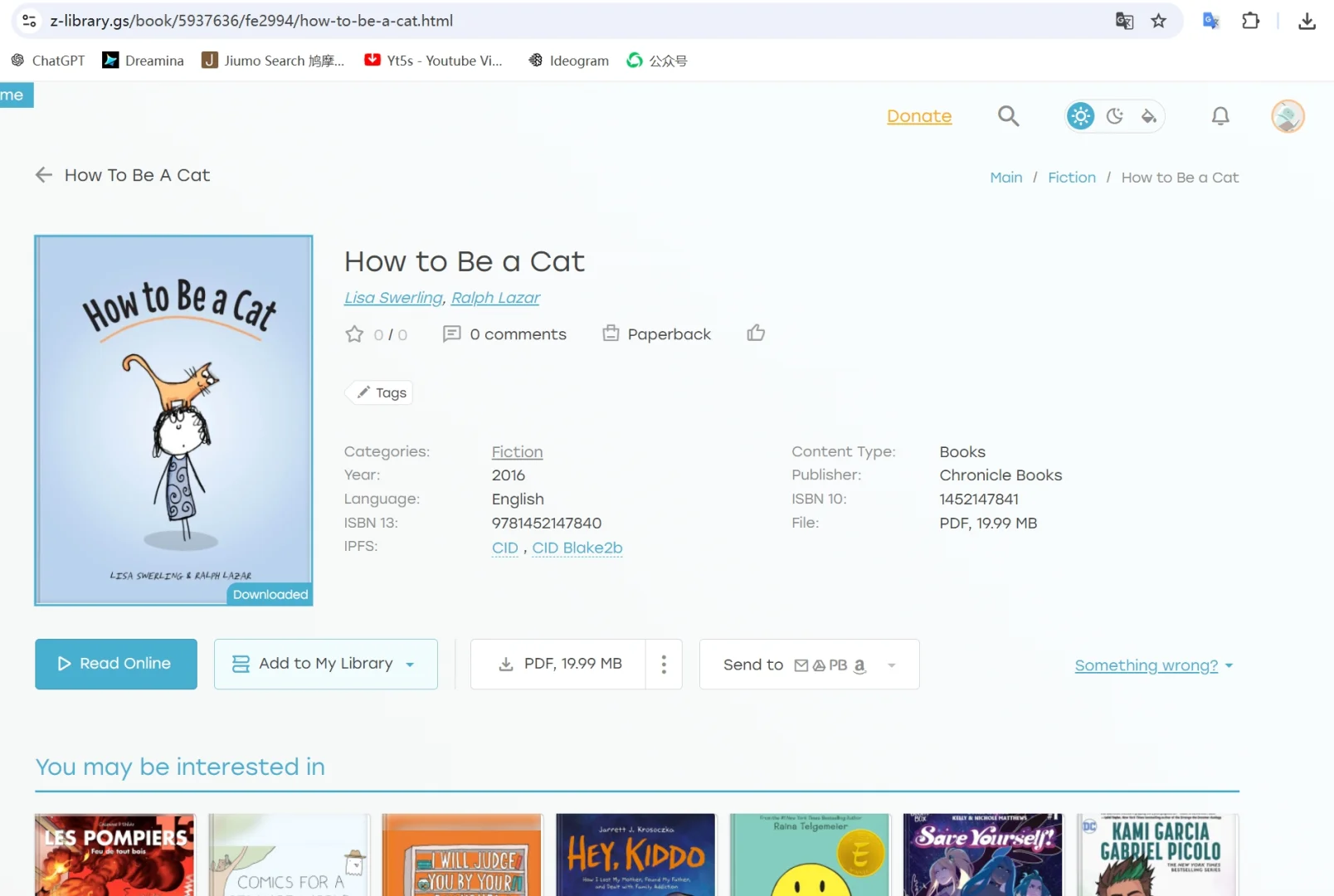The image size is (1334, 896).
Task: Open more download options three dots
Action: (x=664, y=665)
